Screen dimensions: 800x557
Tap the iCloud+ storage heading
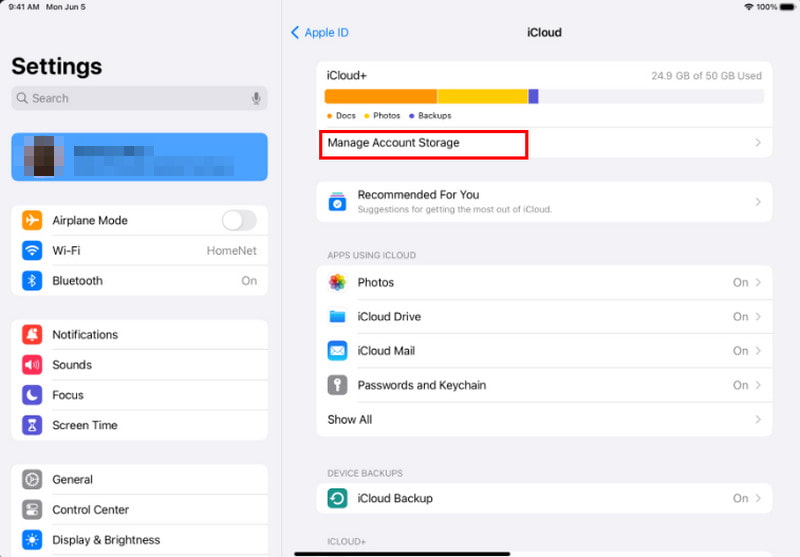pos(346,75)
